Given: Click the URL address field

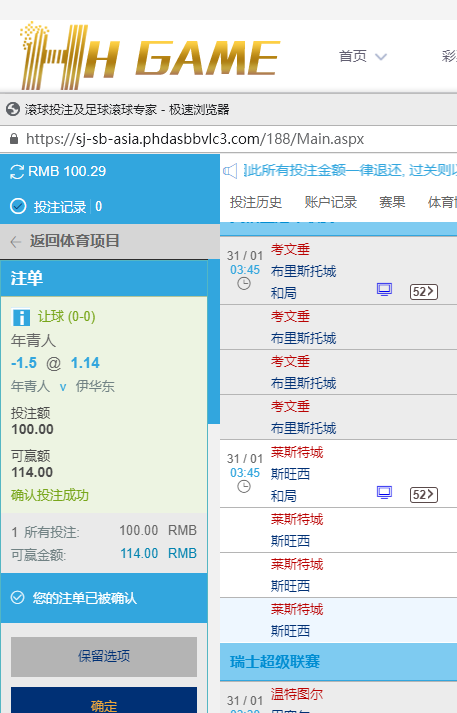Looking at the screenshot, I should (x=195, y=139).
